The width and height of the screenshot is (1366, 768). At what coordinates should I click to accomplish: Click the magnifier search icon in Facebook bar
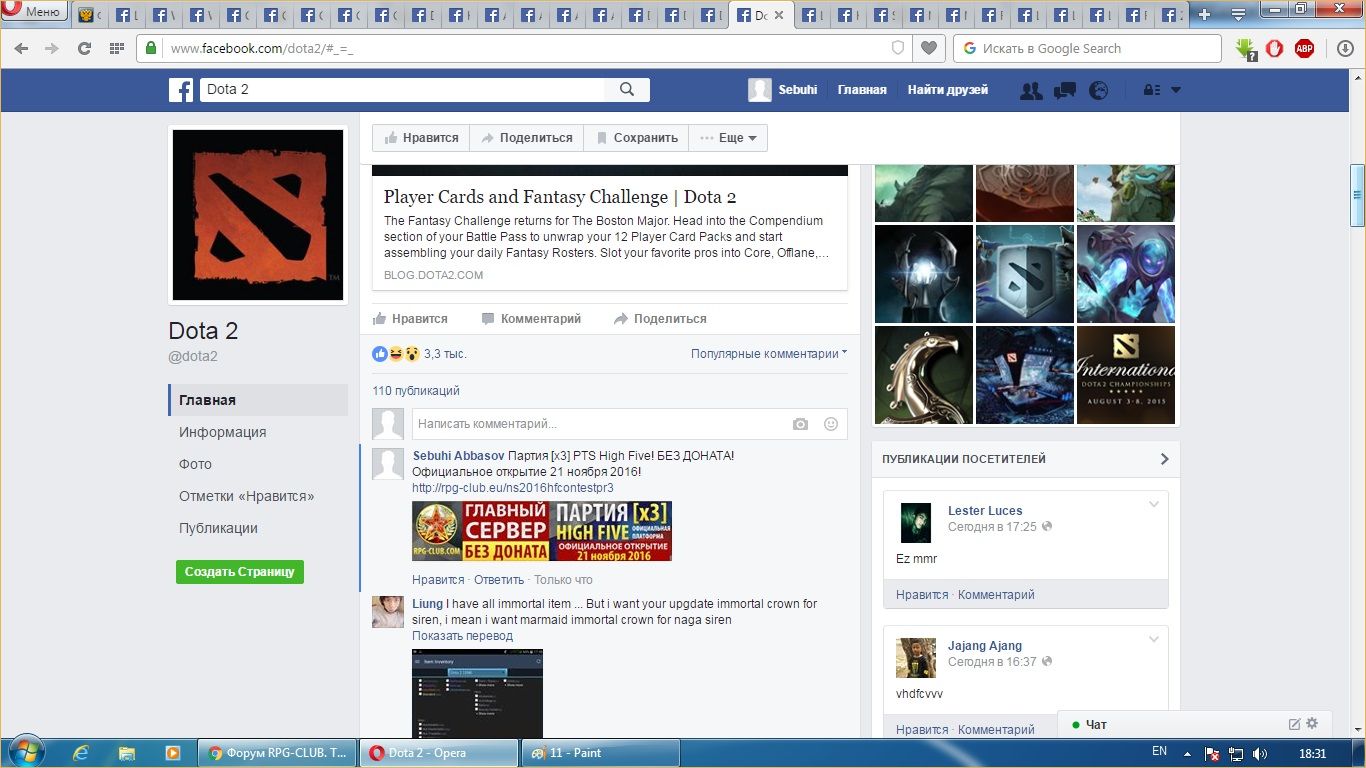(x=627, y=90)
